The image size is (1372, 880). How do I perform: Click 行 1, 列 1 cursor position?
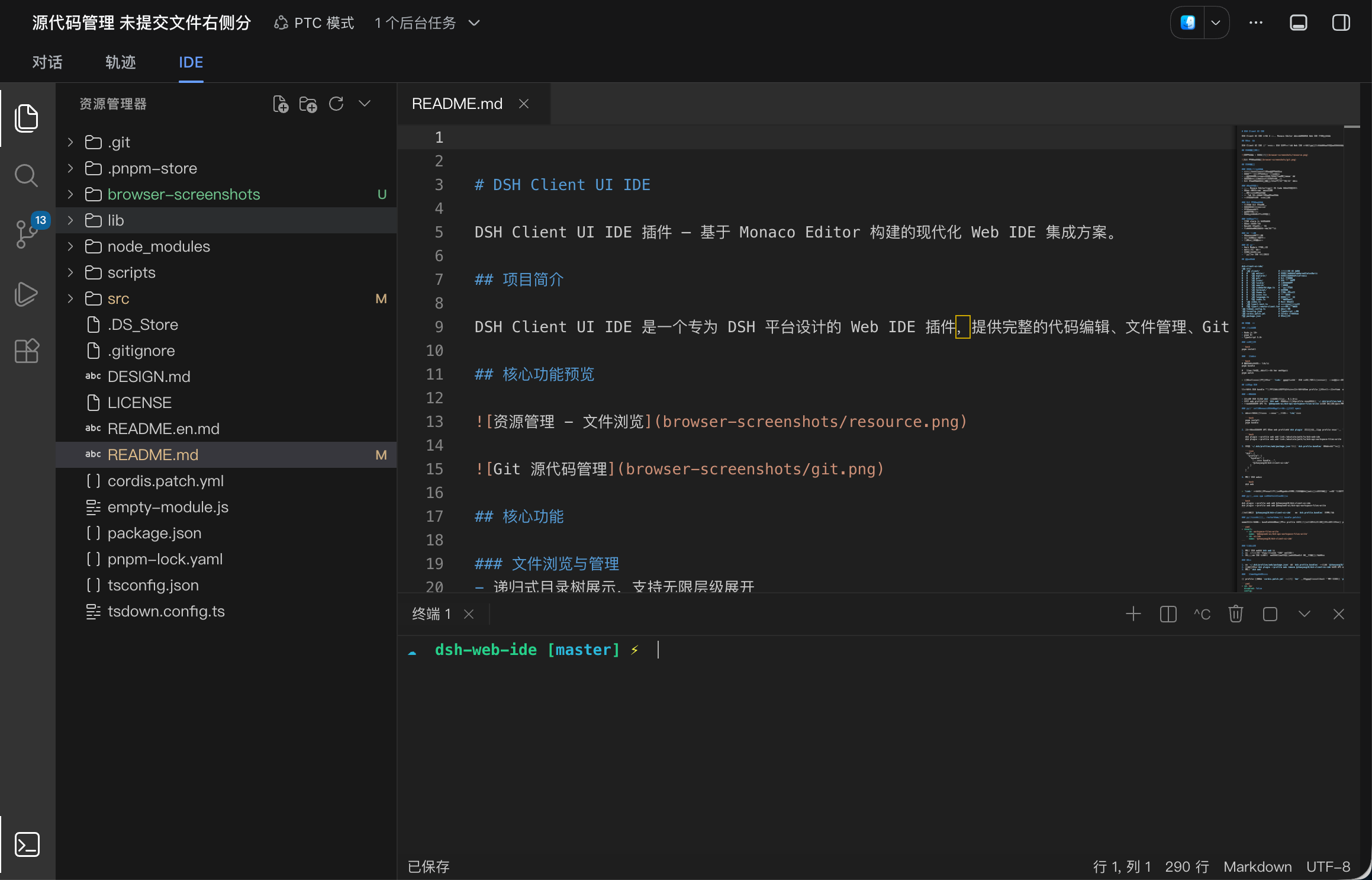(x=1122, y=866)
